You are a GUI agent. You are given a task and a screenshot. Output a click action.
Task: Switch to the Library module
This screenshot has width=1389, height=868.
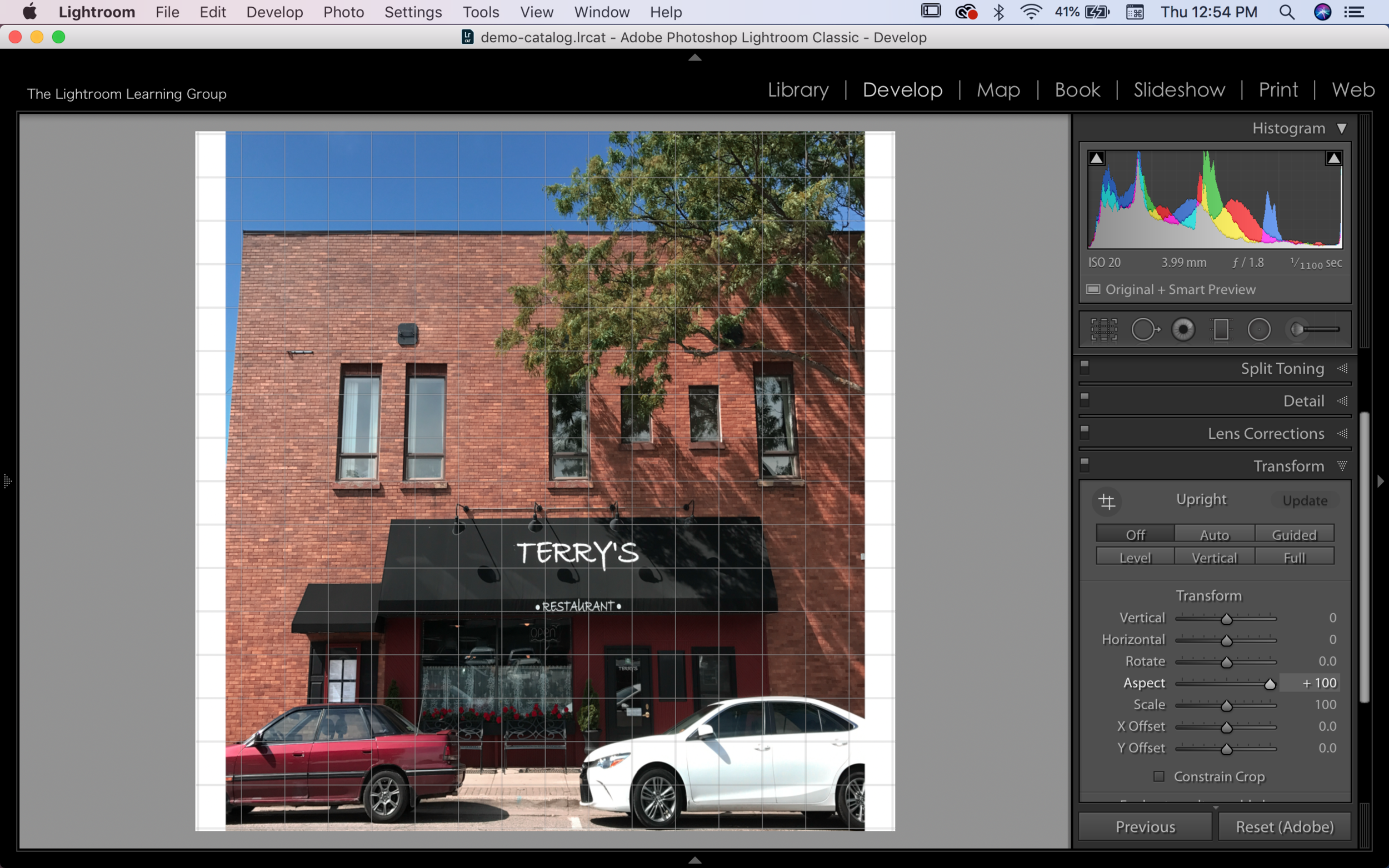pos(798,89)
